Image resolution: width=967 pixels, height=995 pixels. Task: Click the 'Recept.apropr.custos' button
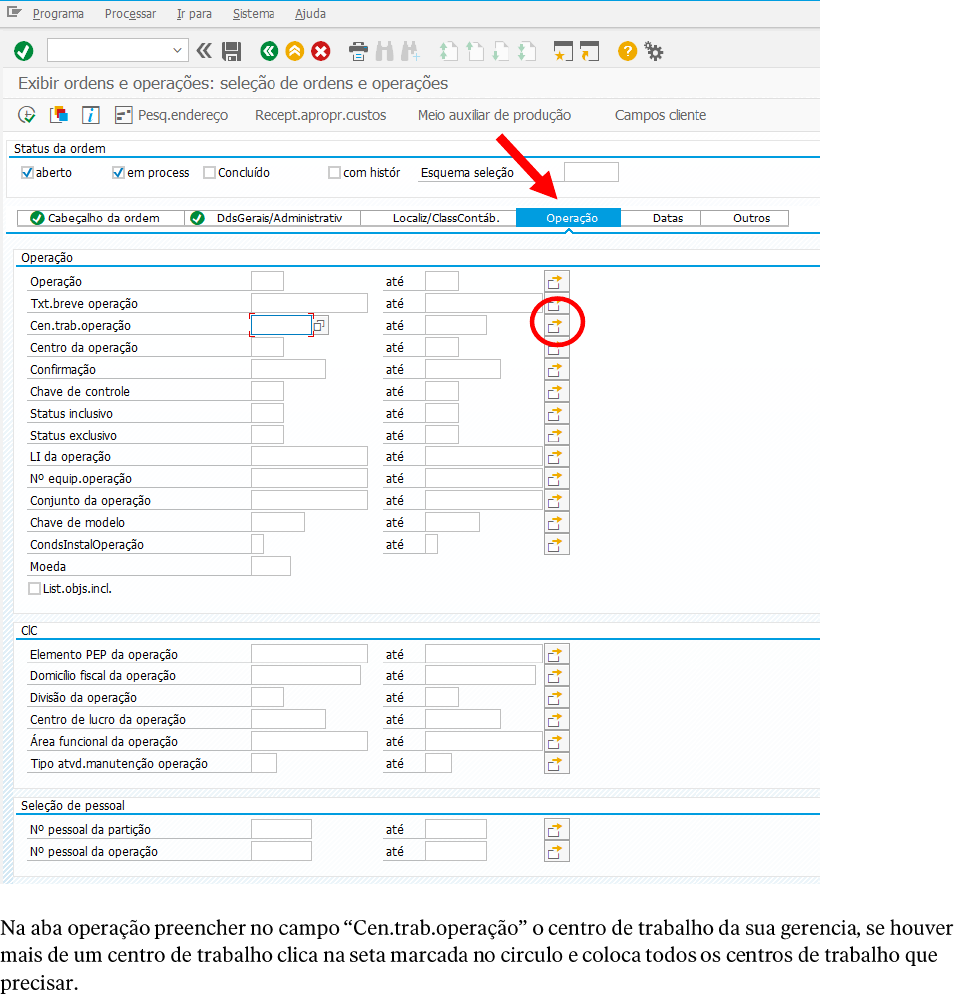[x=320, y=115]
